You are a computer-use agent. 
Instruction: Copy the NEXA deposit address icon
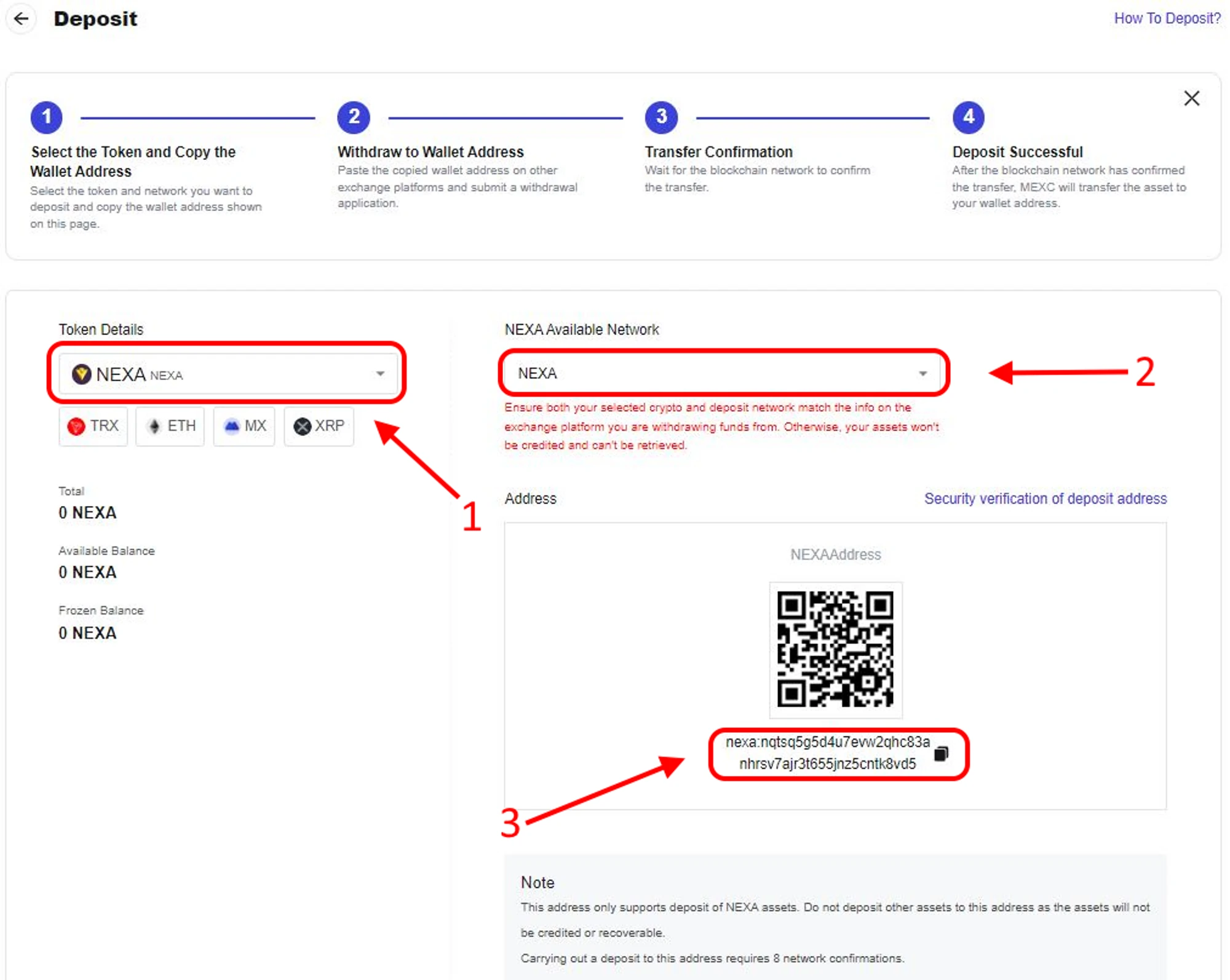click(941, 754)
